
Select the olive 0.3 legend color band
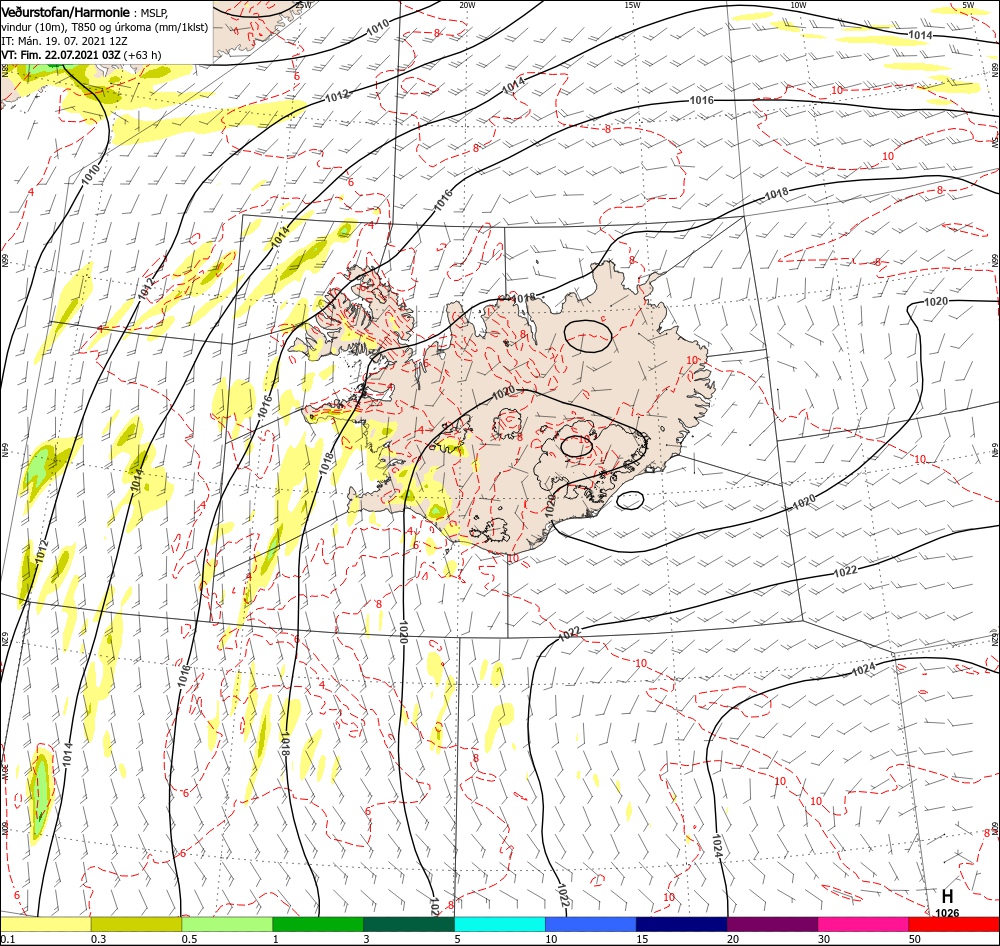pos(136,924)
